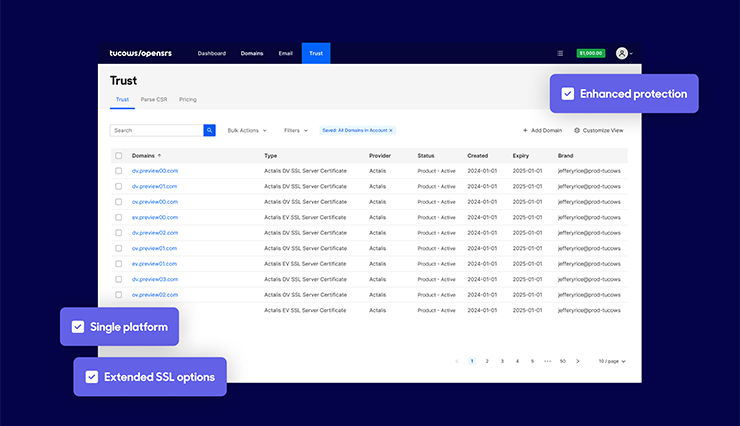
Task: Open the 10 / page size dropdown
Action: (x=612, y=361)
